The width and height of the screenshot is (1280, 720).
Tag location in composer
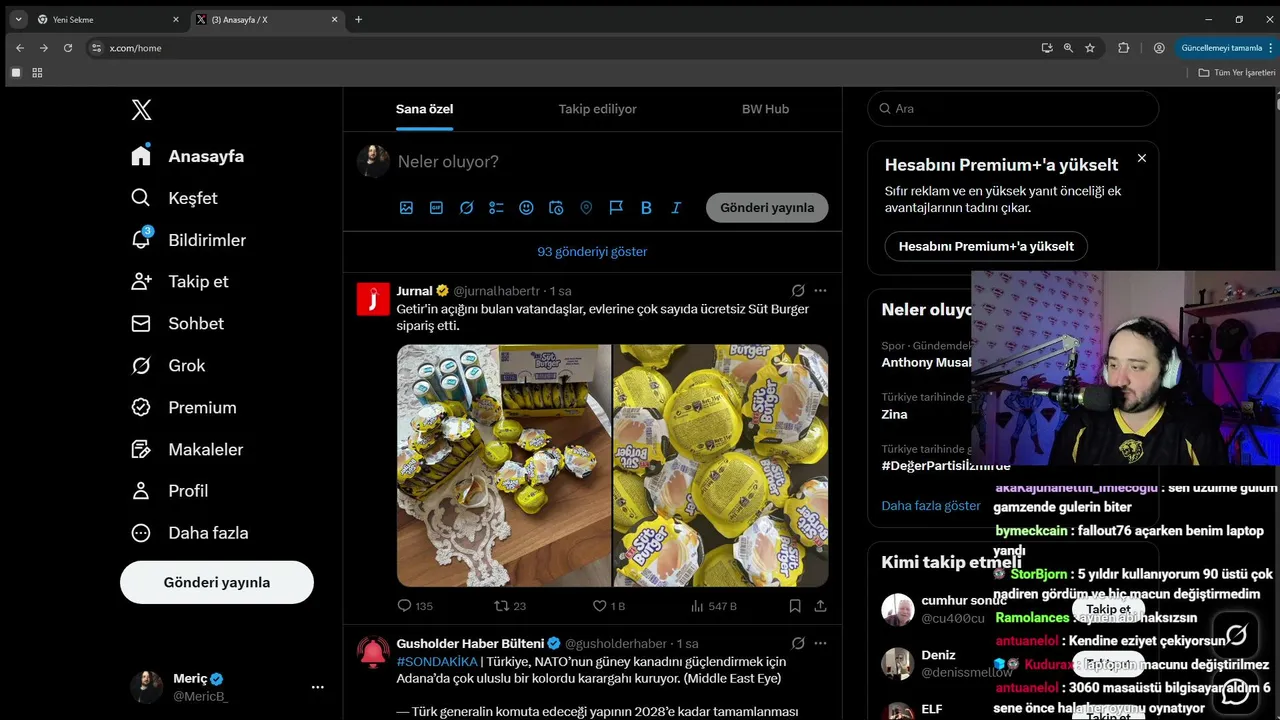pos(586,208)
